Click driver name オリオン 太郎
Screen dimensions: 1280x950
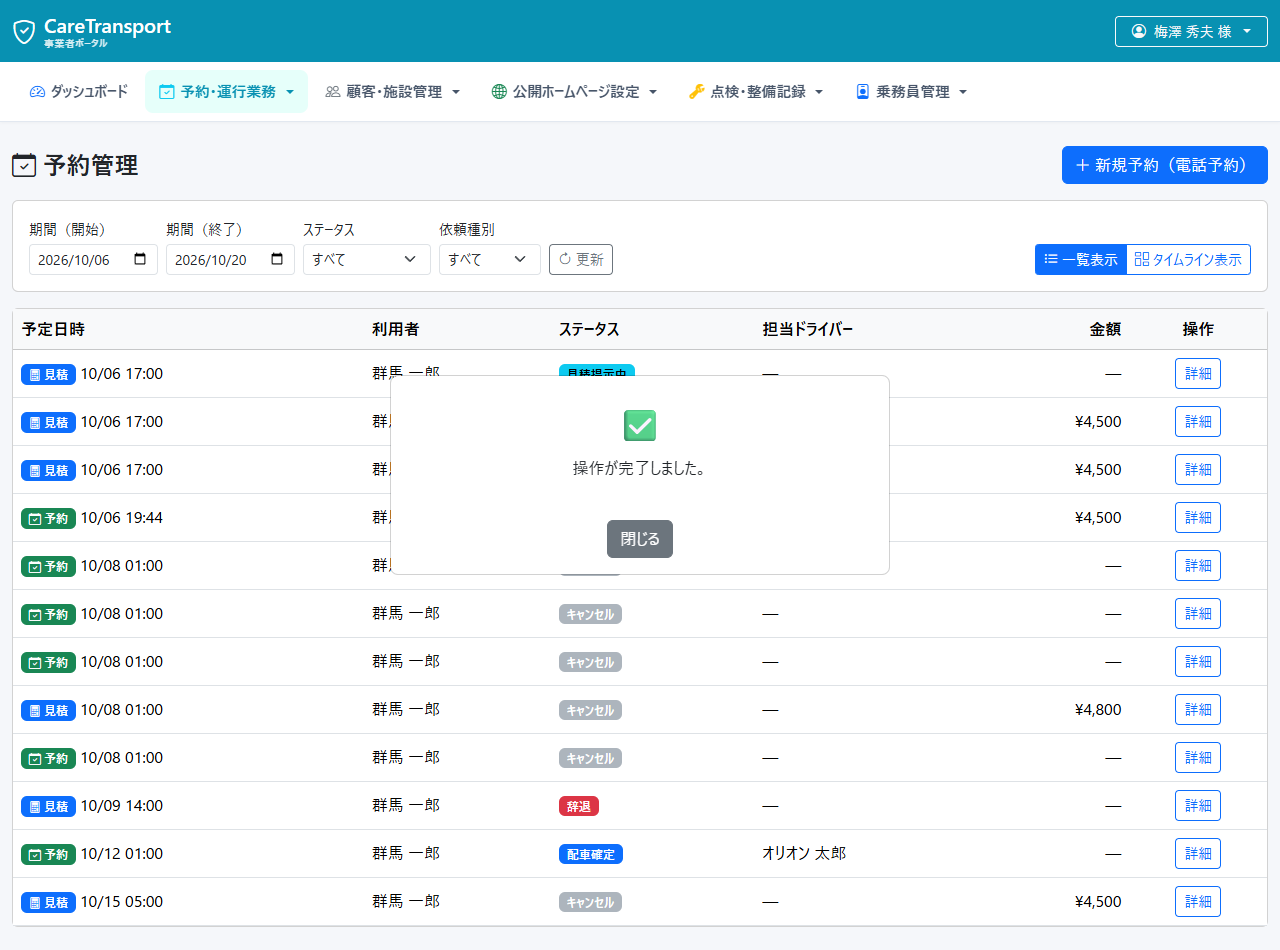coord(804,854)
